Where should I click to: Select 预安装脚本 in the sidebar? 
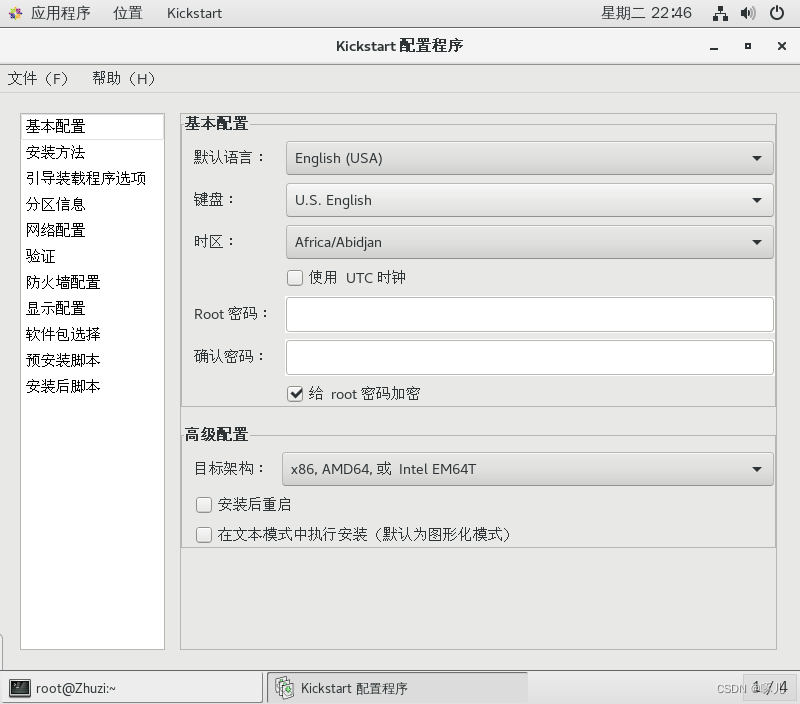click(x=92, y=361)
